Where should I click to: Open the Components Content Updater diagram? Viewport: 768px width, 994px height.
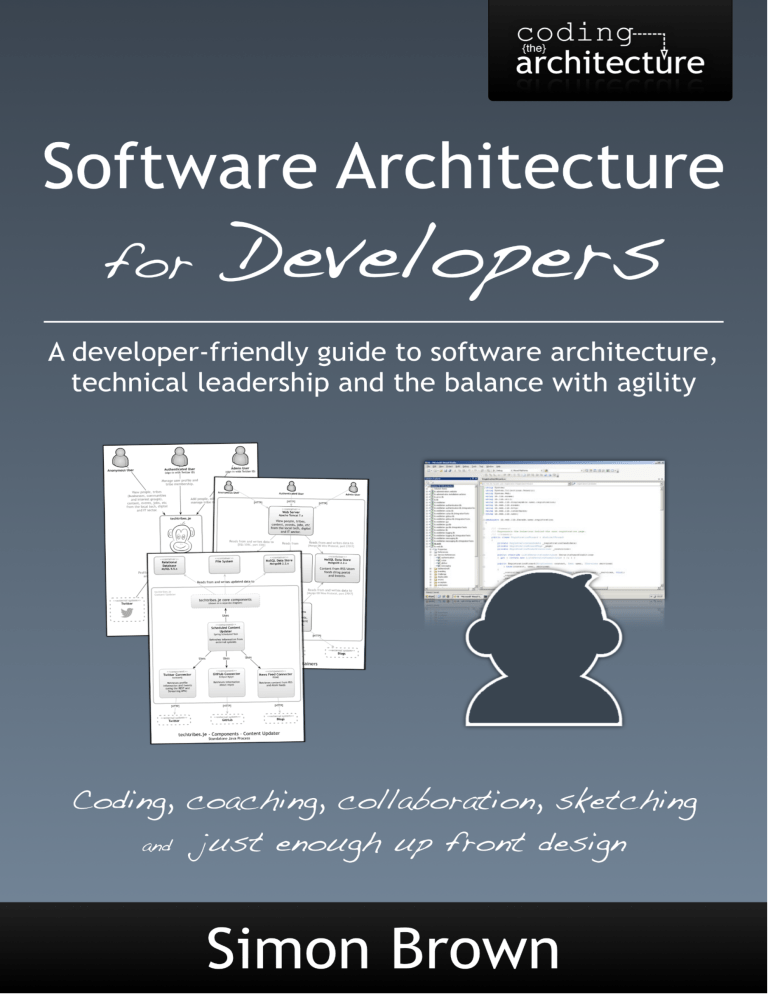pyautogui.click(x=226, y=647)
